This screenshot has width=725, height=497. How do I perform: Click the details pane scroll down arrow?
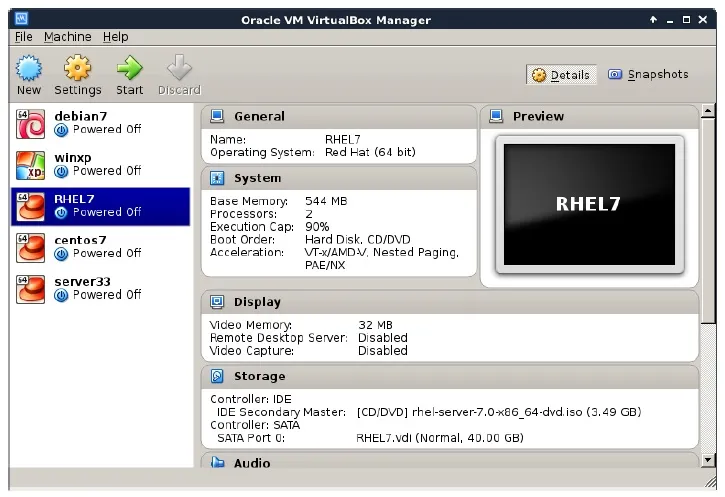707,460
